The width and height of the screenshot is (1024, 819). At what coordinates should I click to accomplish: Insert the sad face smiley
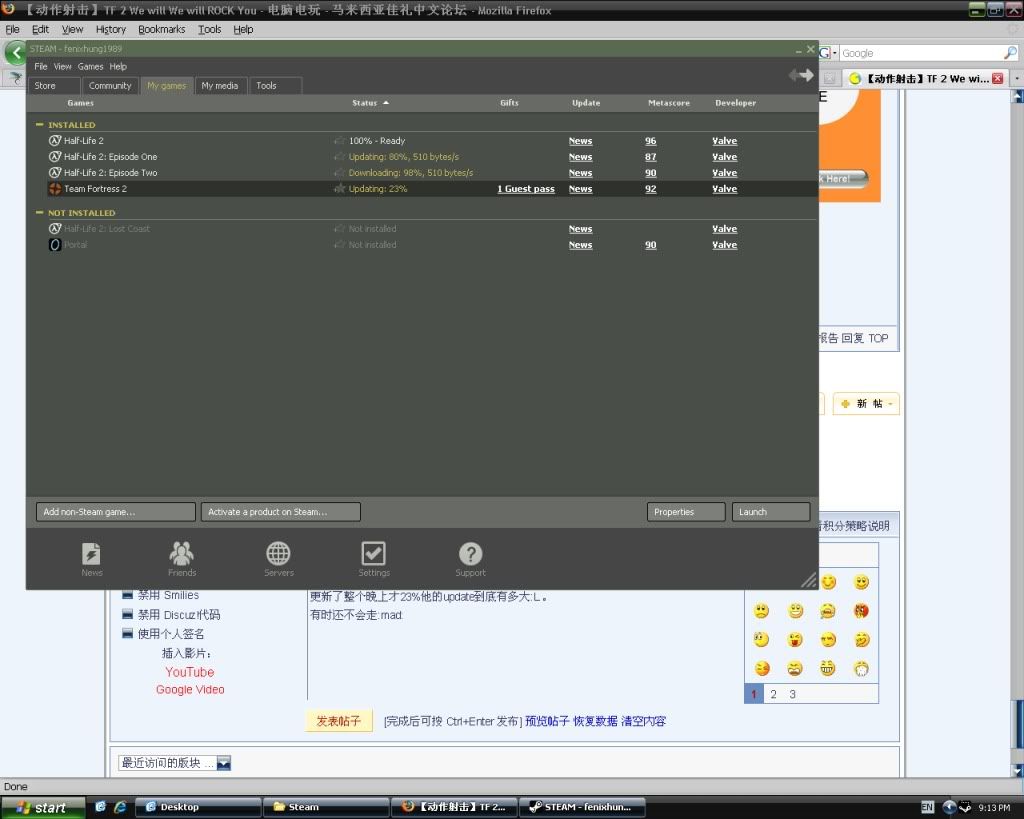point(761,611)
